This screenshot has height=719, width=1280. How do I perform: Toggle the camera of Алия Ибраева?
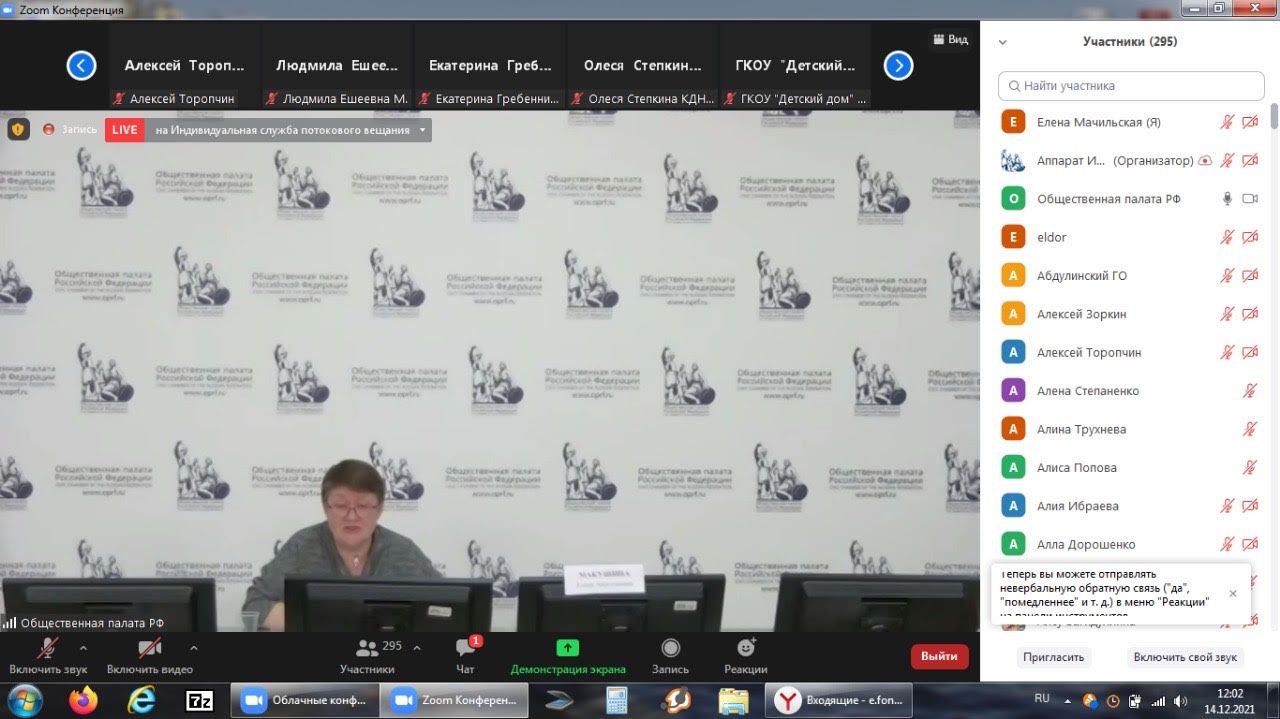tap(1250, 506)
